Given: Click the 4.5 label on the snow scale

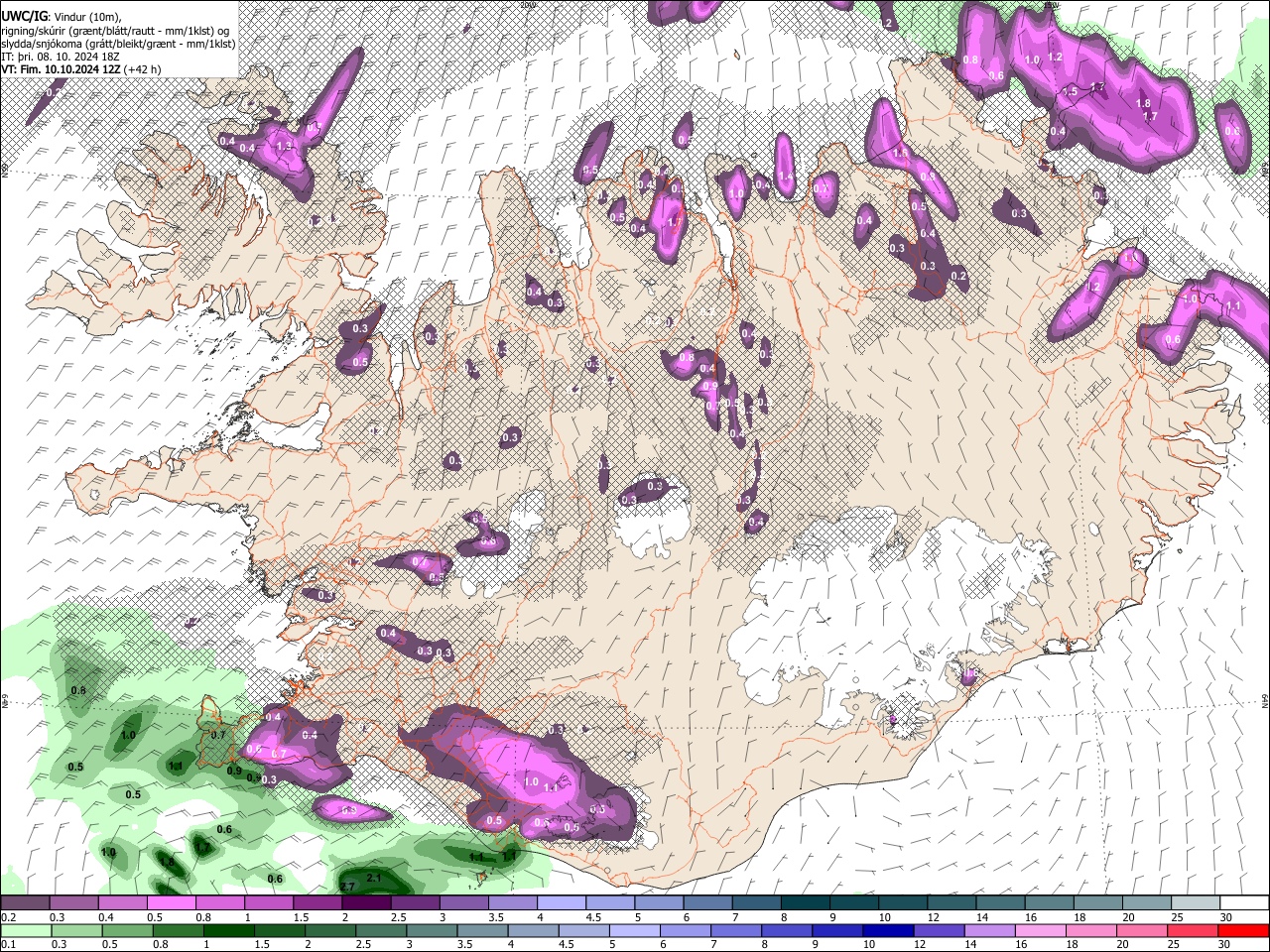Looking at the screenshot, I should (593, 917).
